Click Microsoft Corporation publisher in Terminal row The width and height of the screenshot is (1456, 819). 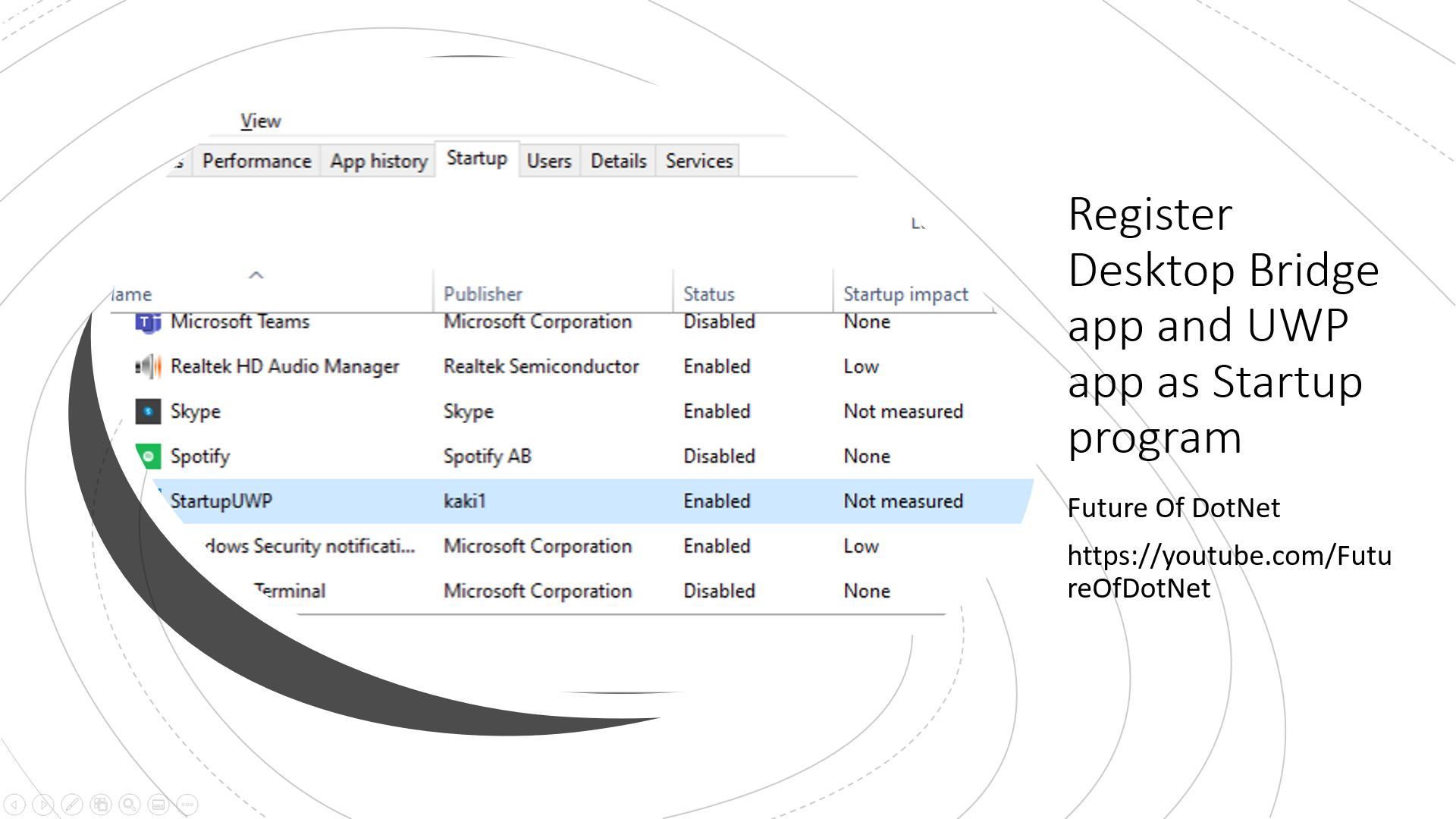tap(538, 591)
